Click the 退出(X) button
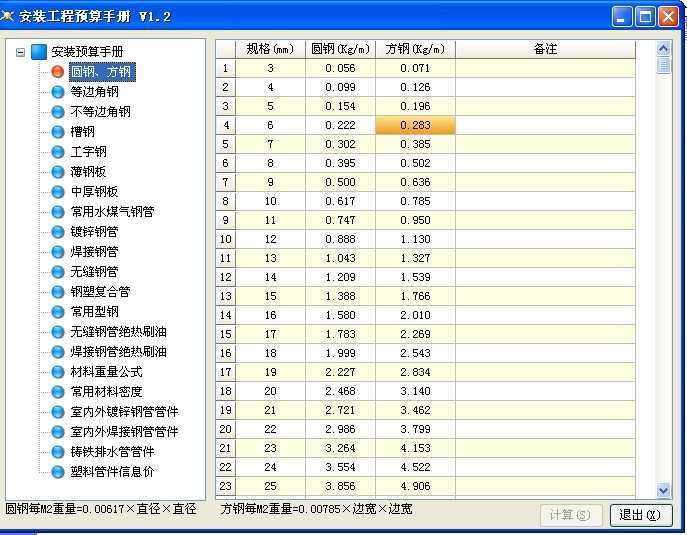Image resolution: width=687 pixels, height=535 pixels. pyautogui.click(x=641, y=515)
